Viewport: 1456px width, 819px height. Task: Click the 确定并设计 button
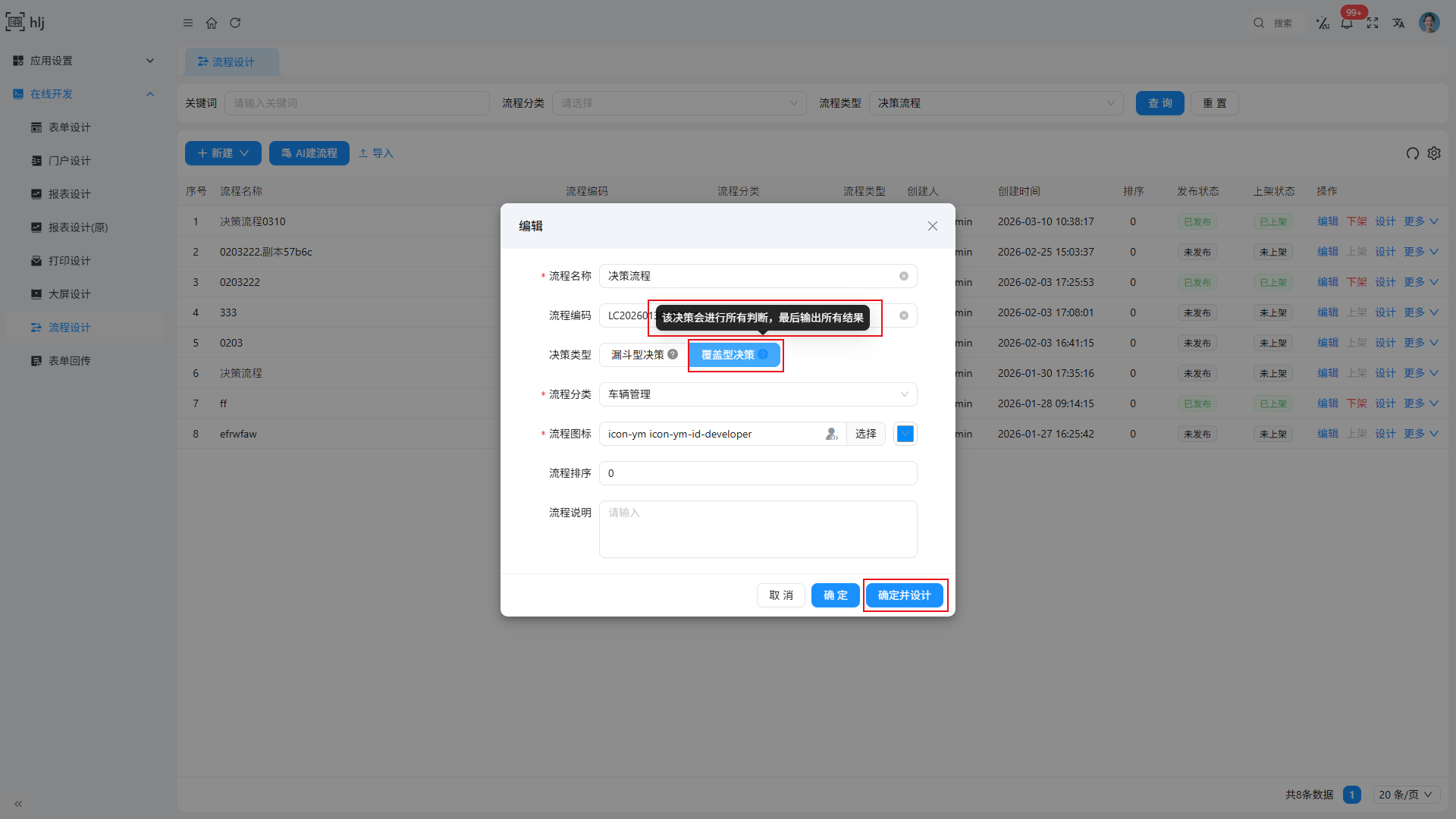coord(904,595)
